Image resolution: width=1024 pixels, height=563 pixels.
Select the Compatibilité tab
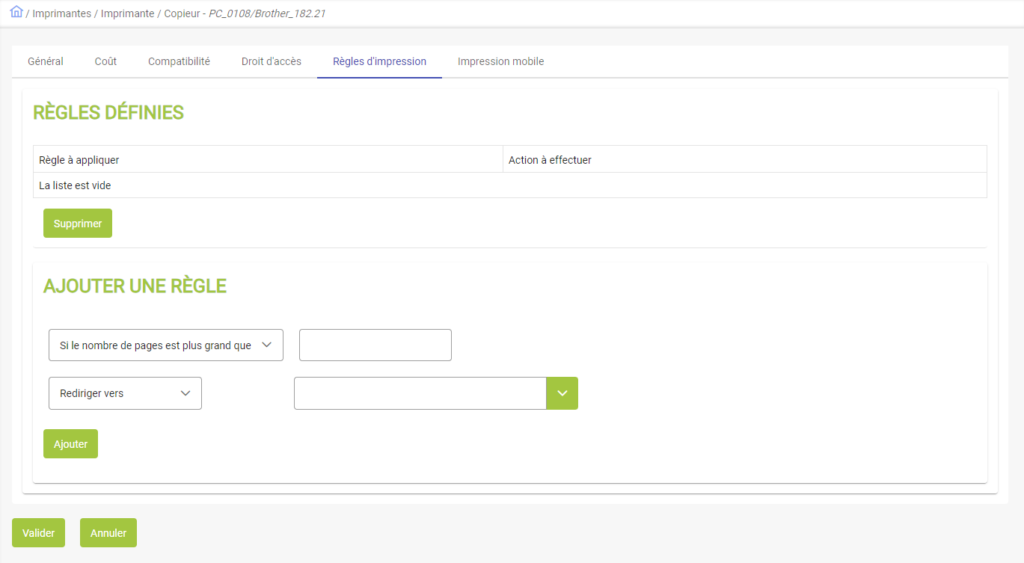coord(179,61)
